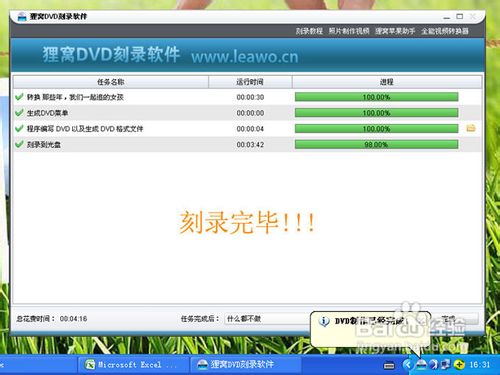Click the run time 00:00:04
Image resolution: width=500 pixels, height=375 pixels.
pyautogui.click(x=250, y=129)
